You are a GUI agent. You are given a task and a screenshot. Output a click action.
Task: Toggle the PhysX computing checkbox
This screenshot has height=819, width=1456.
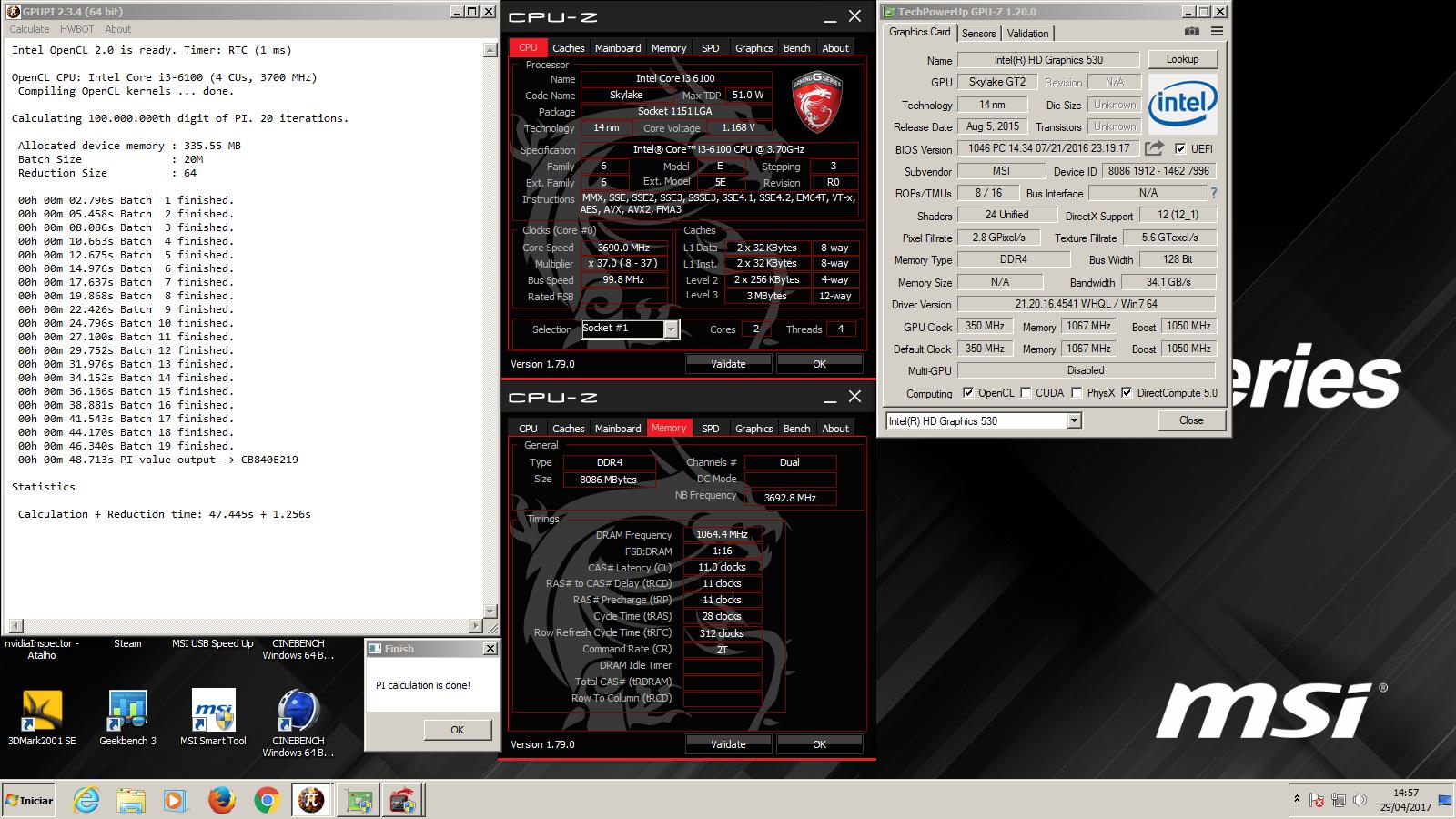(1077, 393)
